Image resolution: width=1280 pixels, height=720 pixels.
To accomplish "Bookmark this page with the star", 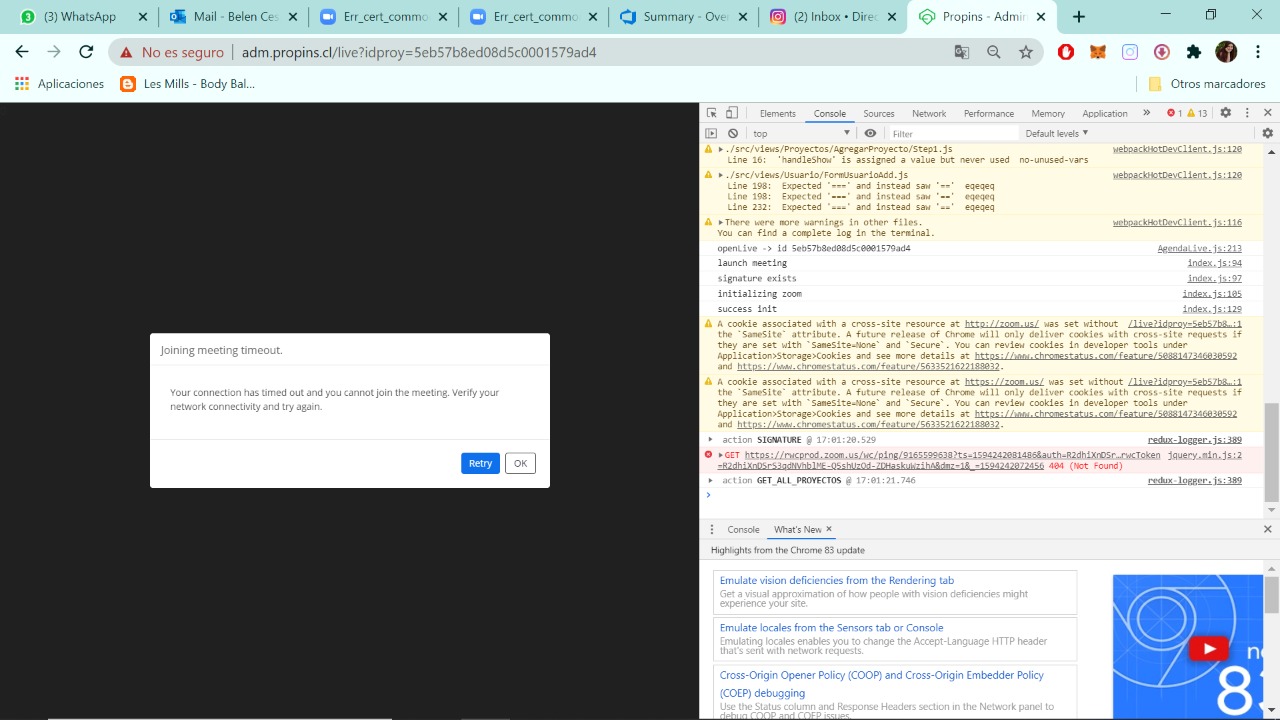I will coord(1026,52).
